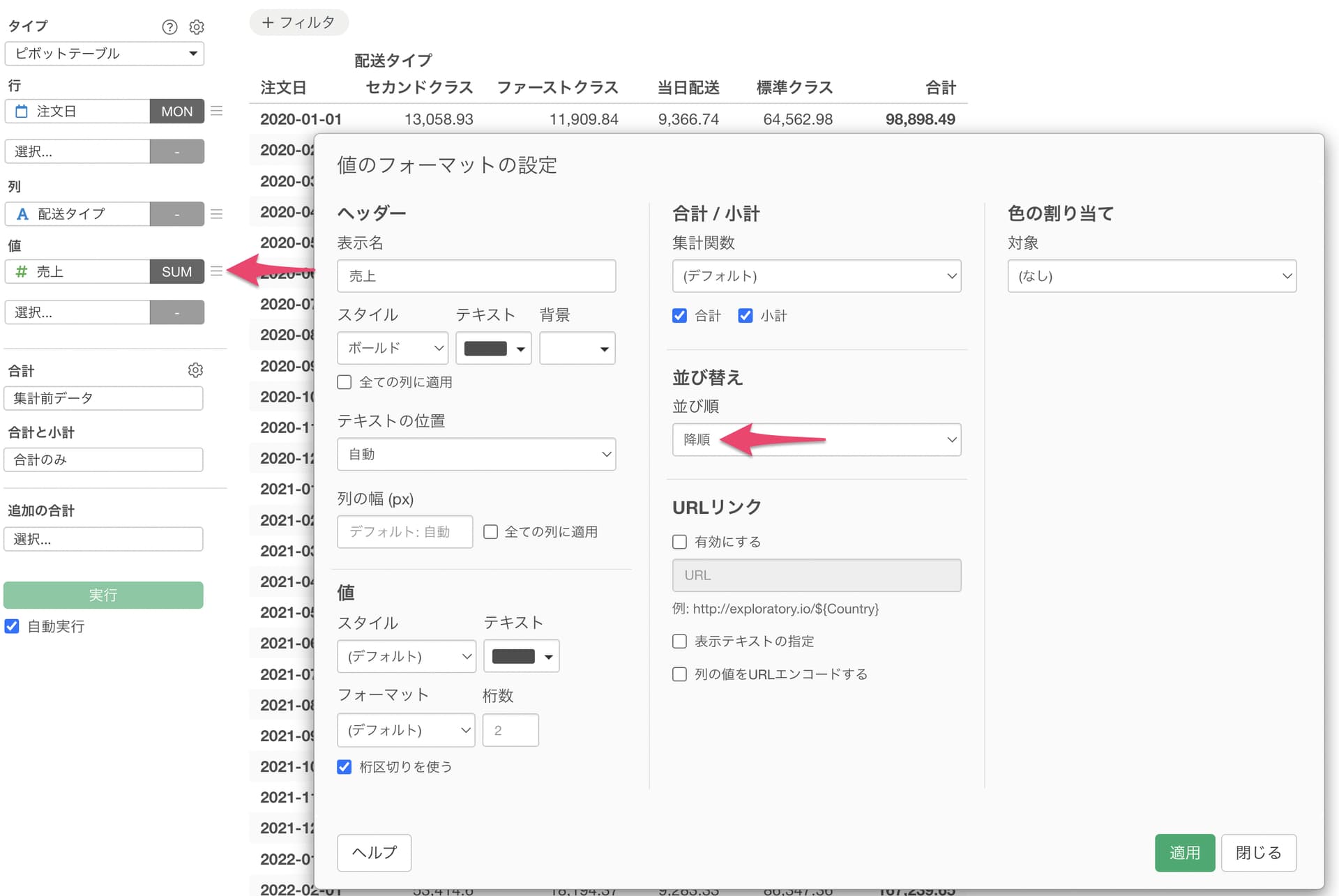Open the menu icon beside 売上 SUM
This screenshot has width=1339, height=896.
pos(217,271)
